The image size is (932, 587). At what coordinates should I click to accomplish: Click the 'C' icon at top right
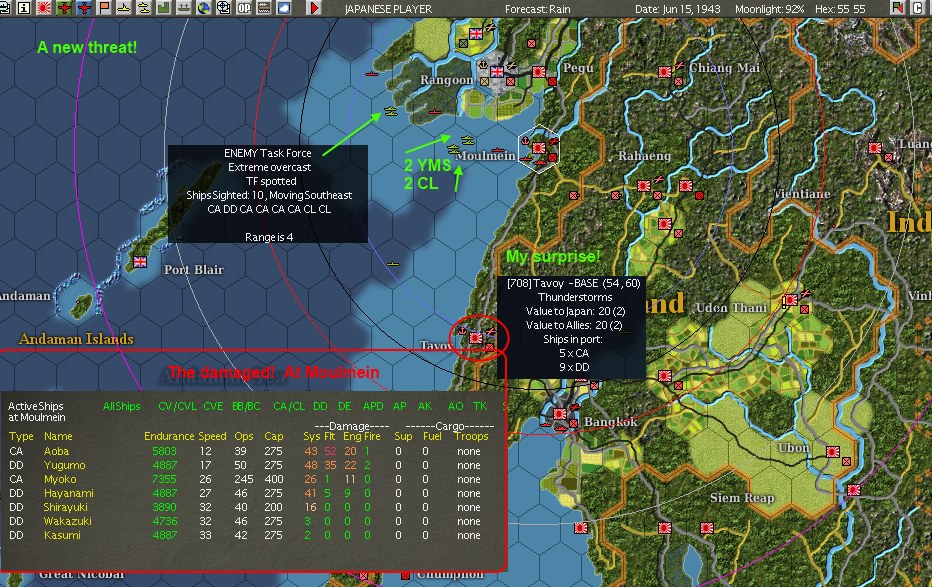[917, 8]
